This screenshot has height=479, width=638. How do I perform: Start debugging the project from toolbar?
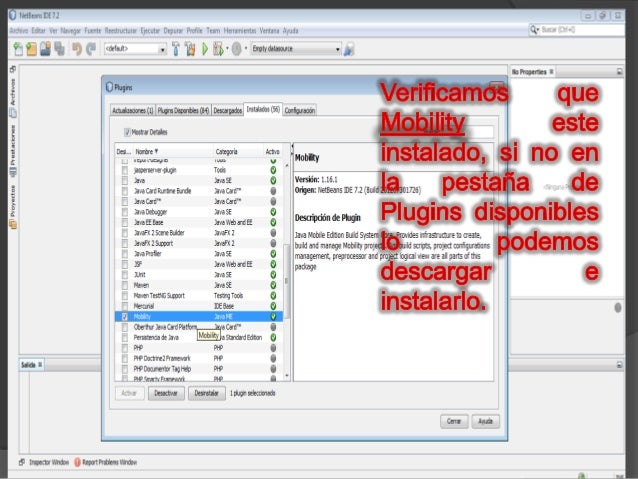click(218, 49)
